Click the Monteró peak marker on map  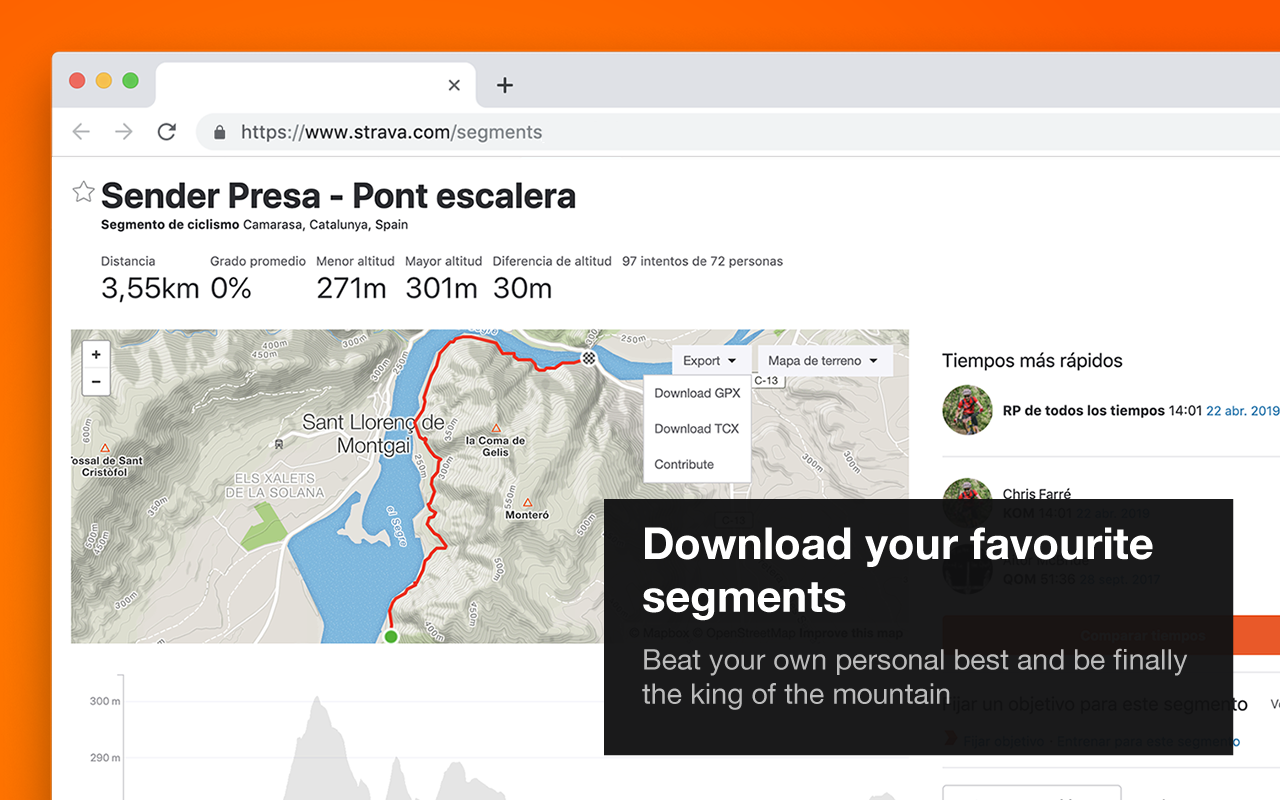[x=527, y=503]
